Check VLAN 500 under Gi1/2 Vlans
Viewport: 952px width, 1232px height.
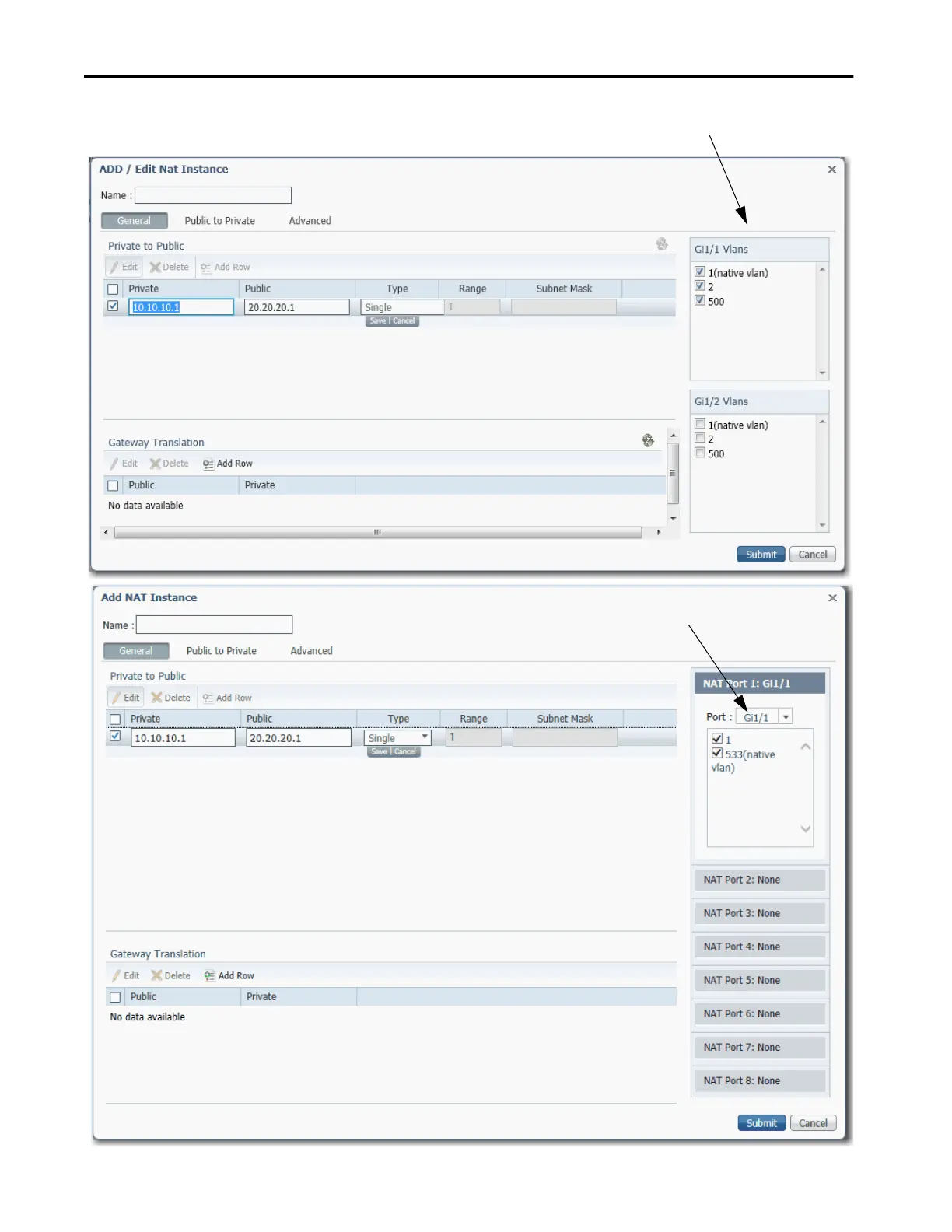700,453
